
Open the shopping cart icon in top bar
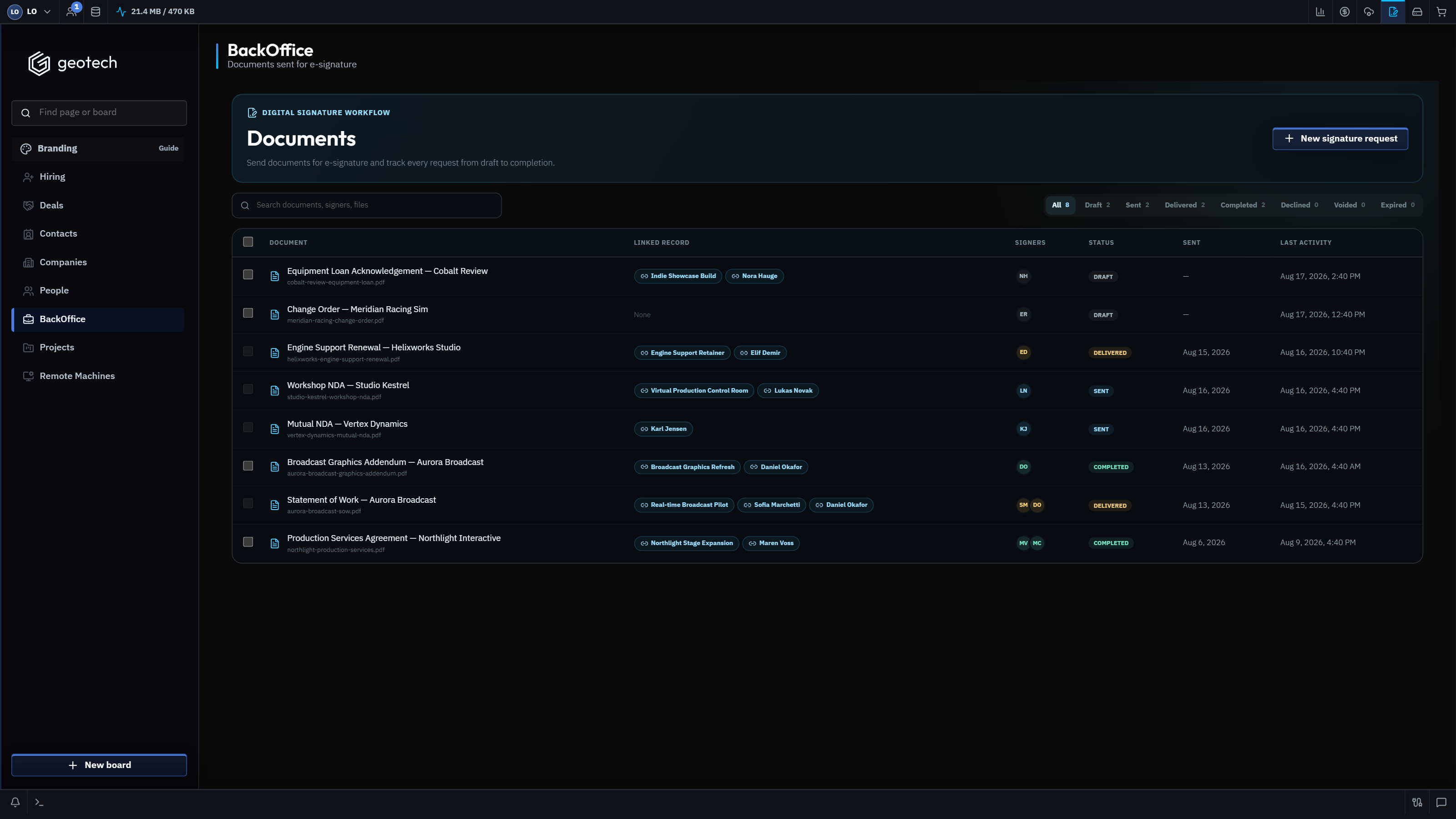pyautogui.click(x=1441, y=11)
